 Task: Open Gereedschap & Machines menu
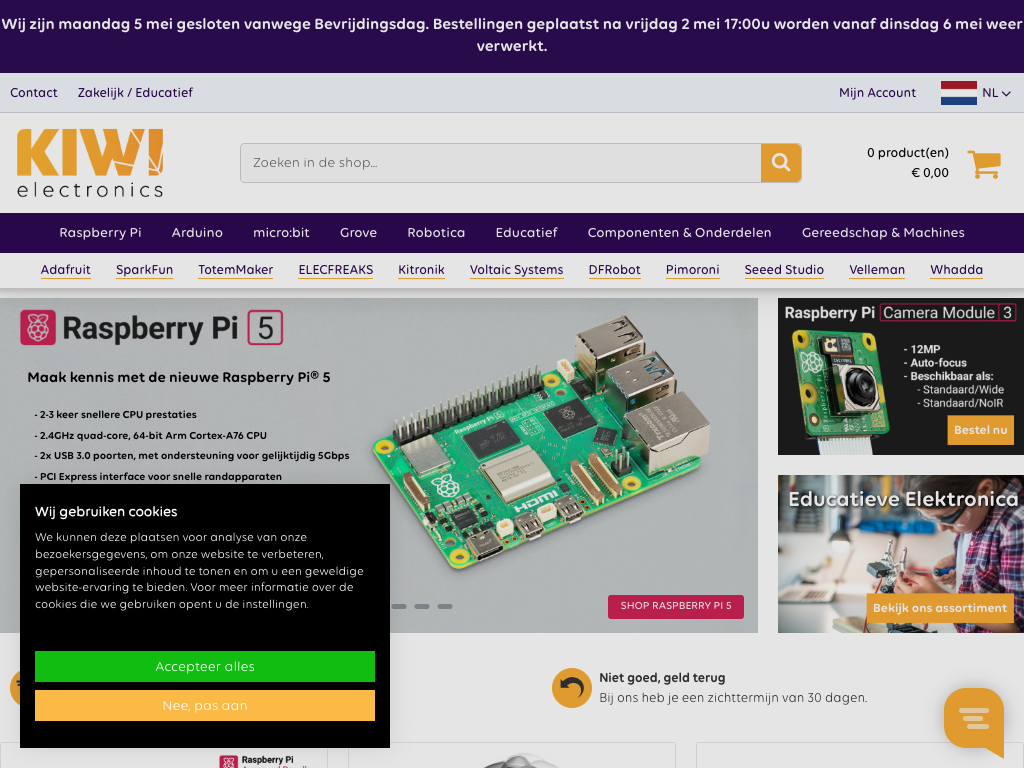pos(883,232)
